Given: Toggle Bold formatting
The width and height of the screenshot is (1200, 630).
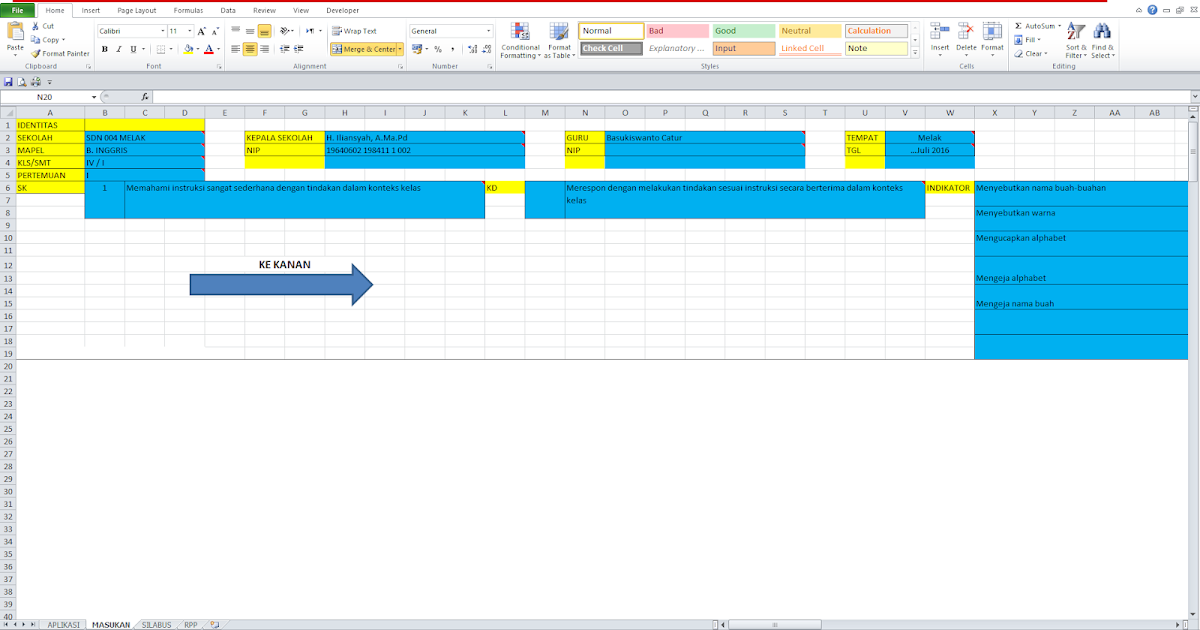Looking at the screenshot, I should pos(105,48).
